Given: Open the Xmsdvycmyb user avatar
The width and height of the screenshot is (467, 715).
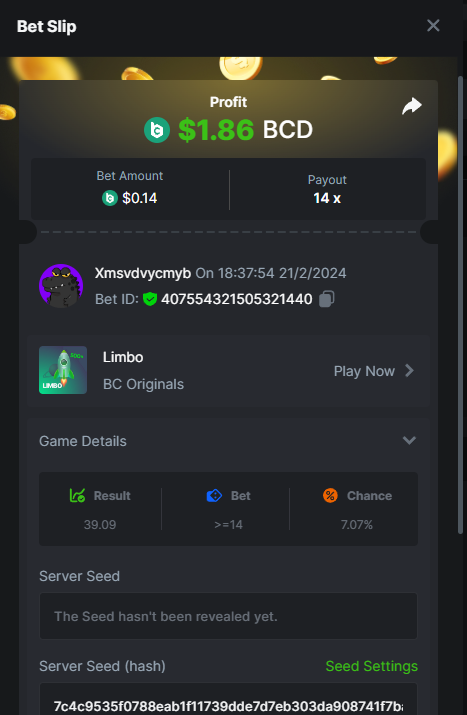Looking at the screenshot, I should 61,286.
